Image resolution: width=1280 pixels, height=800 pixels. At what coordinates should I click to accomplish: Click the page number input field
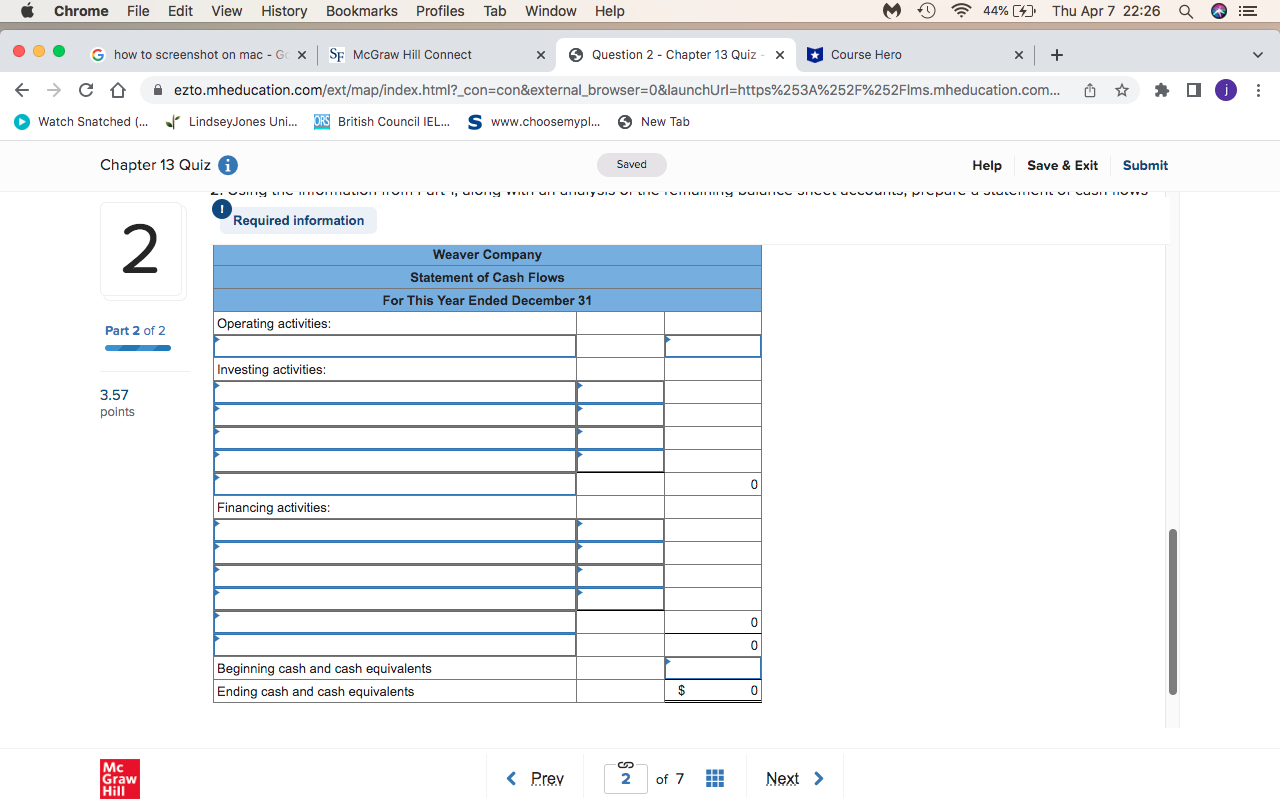[x=625, y=777]
